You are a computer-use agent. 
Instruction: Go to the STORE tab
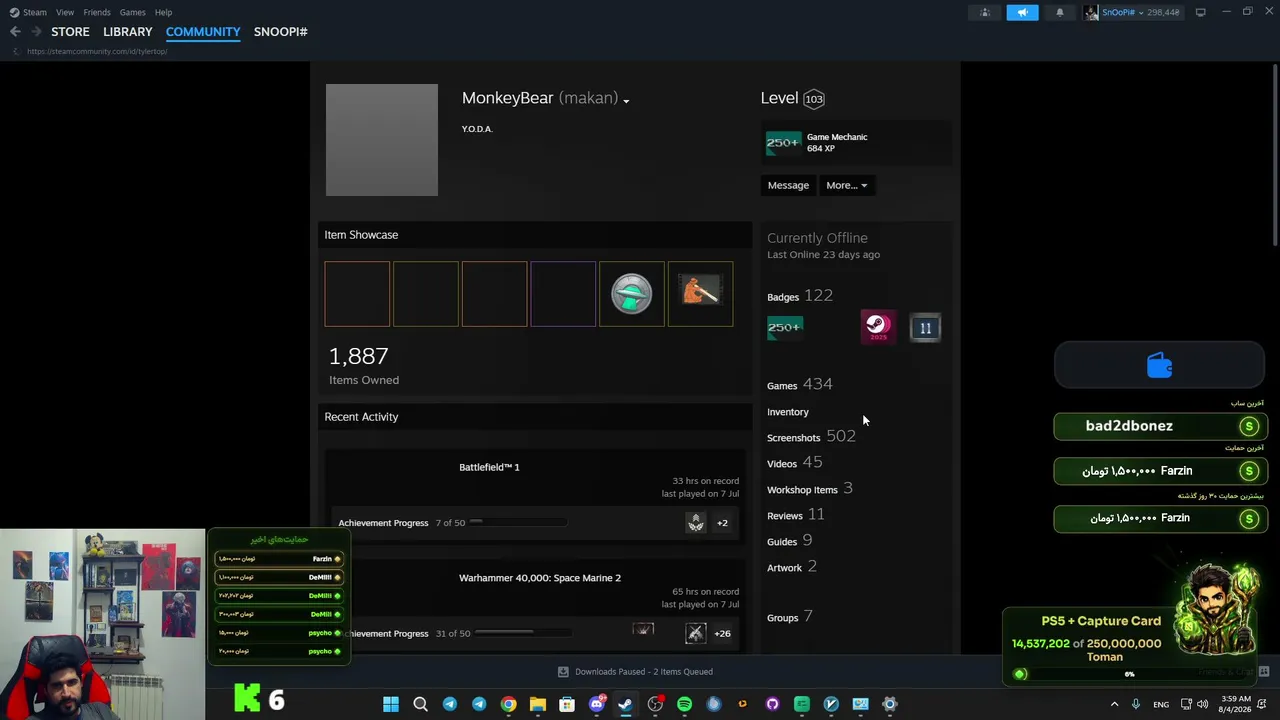coord(70,32)
